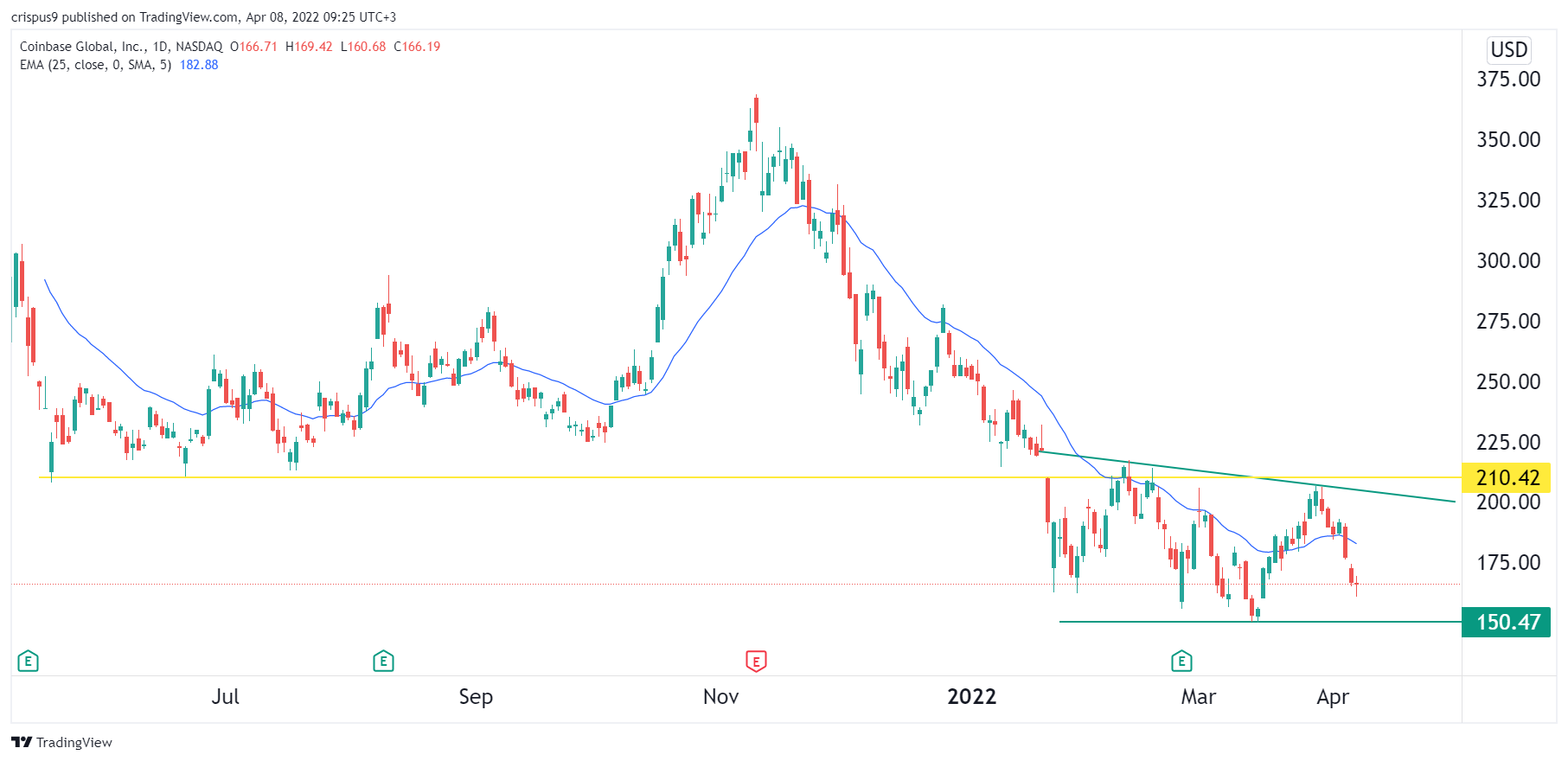Click the earnings marker before September
Image resolution: width=1568 pixels, height=761 pixels.
click(383, 662)
